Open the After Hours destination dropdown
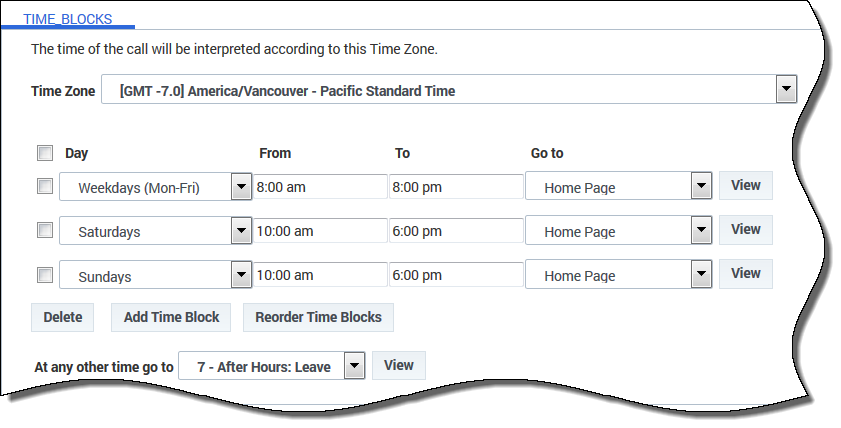 point(354,366)
